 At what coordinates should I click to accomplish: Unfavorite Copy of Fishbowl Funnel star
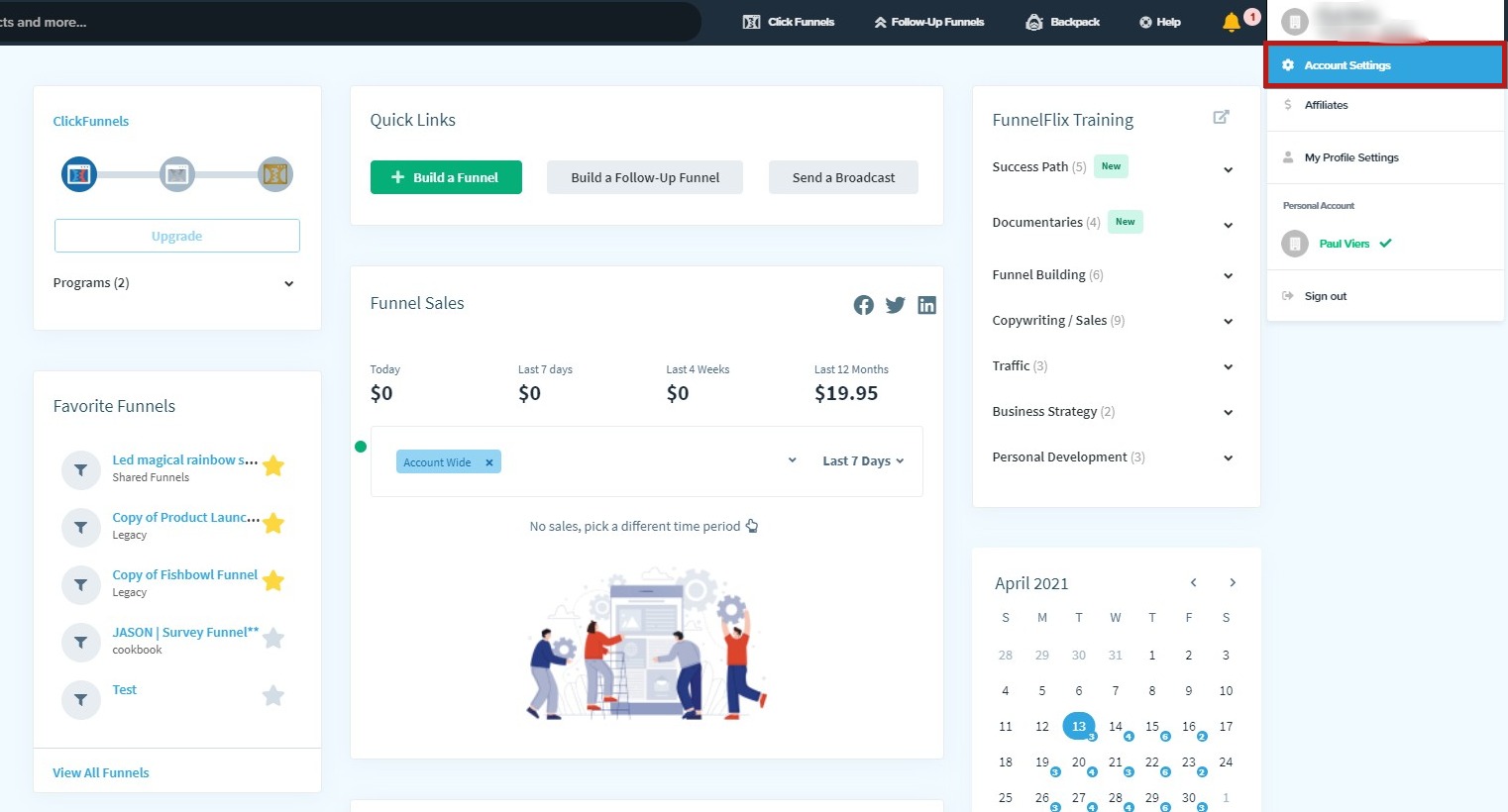pyautogui.click(x=274, y=580)
